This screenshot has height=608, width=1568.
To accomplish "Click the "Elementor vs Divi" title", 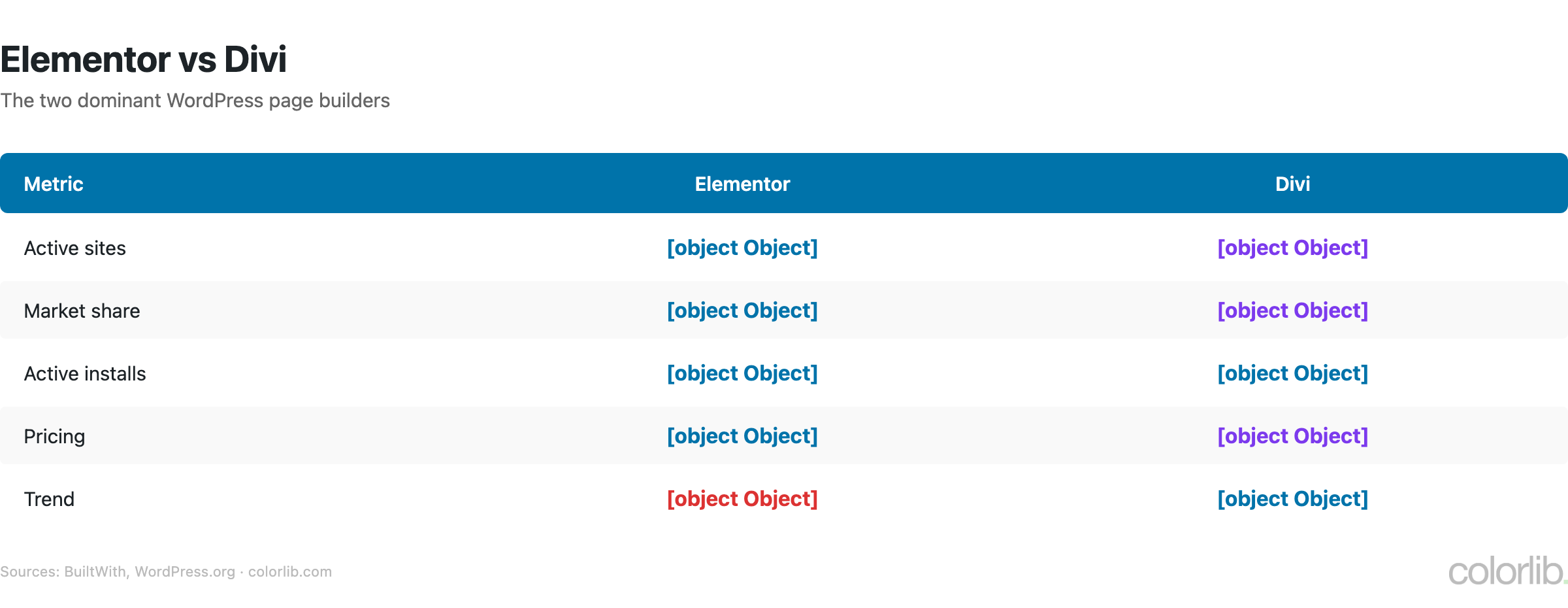I will tap(144, 59).
